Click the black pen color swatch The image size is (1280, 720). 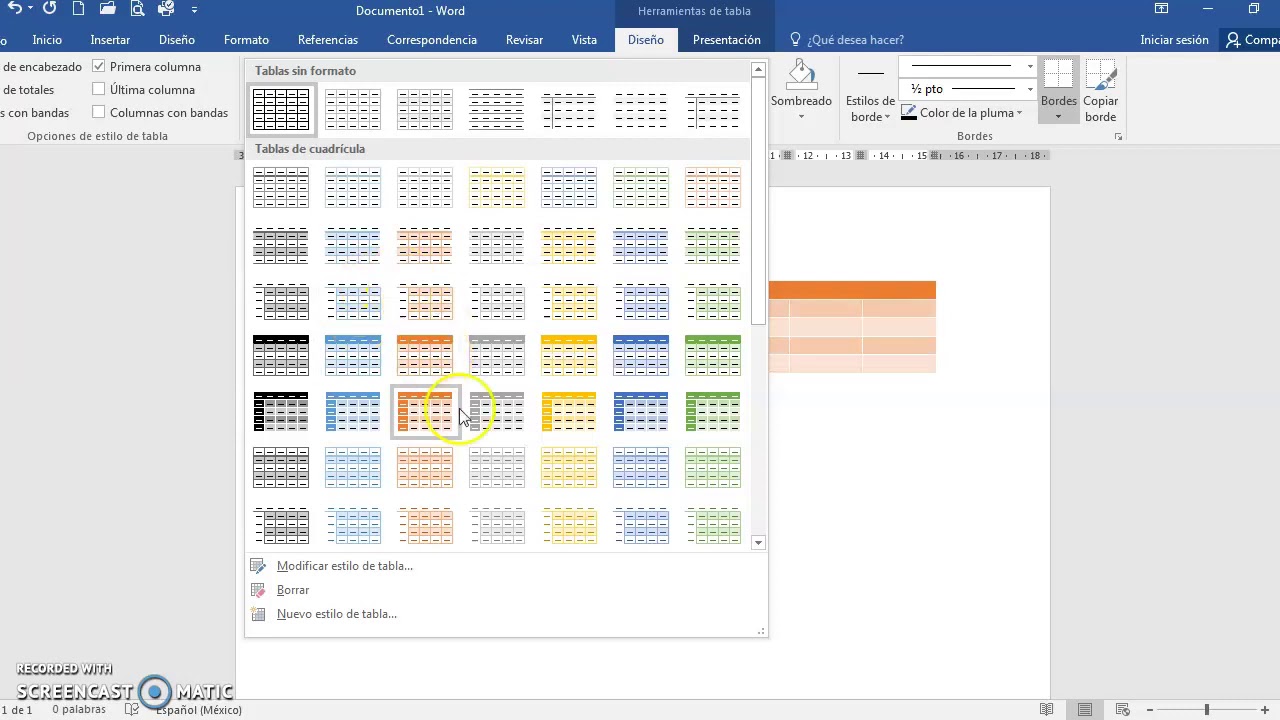pyautogui.click(x=909, y=113)
